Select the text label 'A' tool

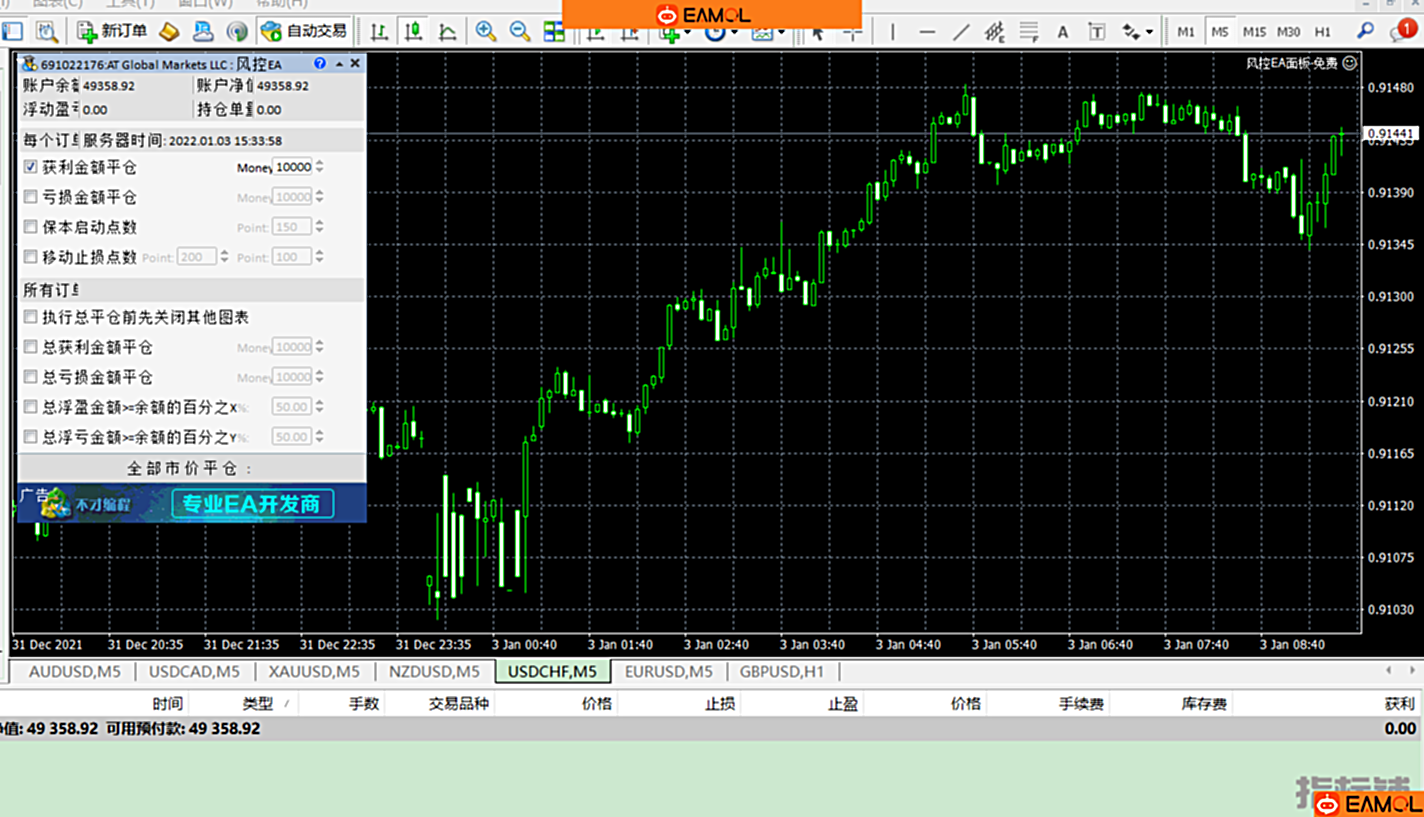(1063, 32)
